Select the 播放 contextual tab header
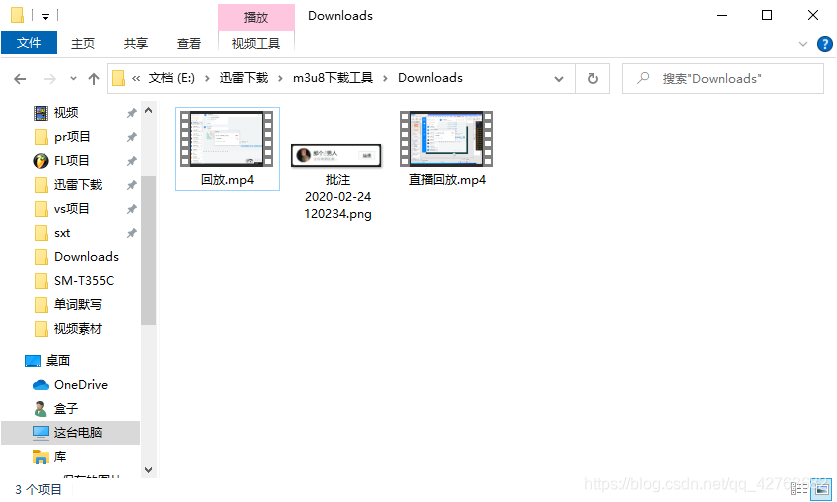This screenshot has height=502, width=837. click(256, 17)
